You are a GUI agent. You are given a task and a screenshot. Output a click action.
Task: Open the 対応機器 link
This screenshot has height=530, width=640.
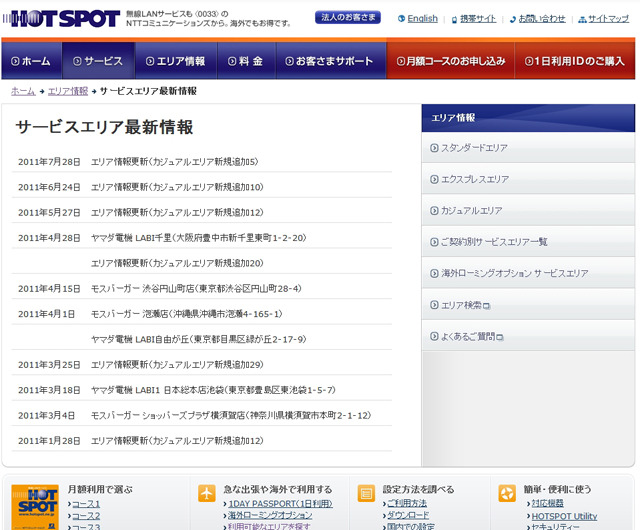pos(547,503)
